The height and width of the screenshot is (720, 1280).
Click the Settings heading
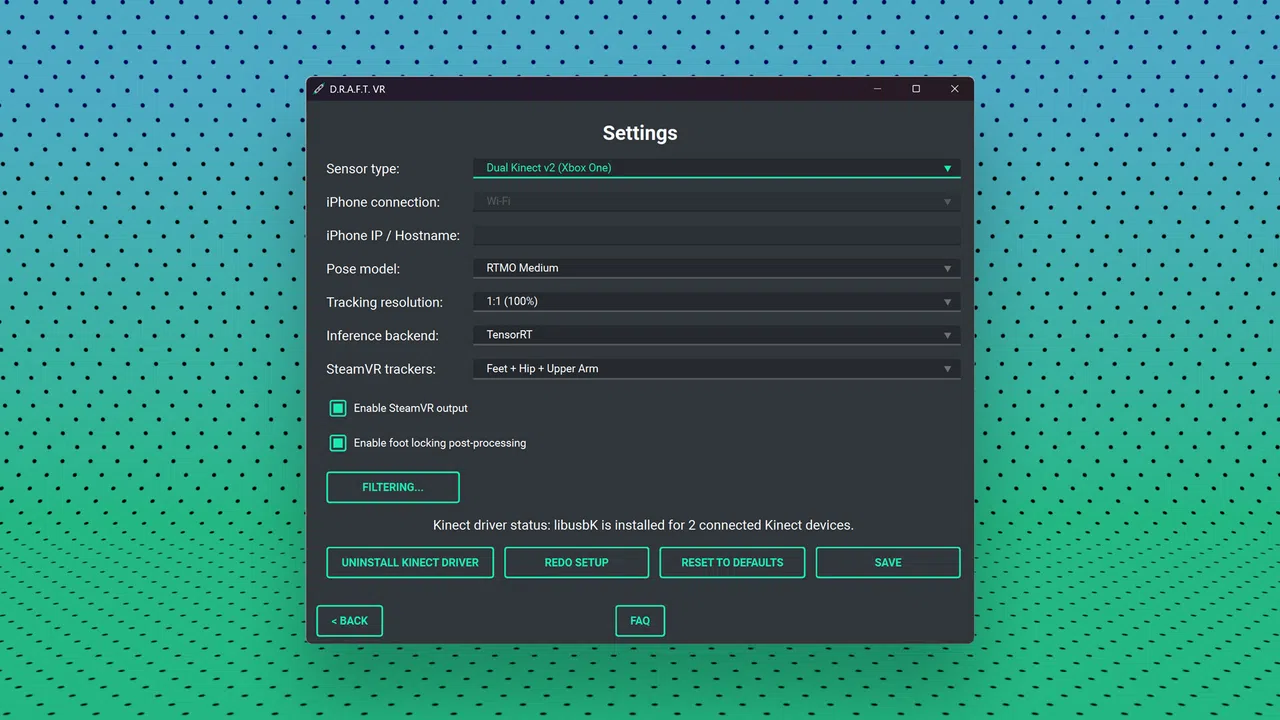click(640, 133)
